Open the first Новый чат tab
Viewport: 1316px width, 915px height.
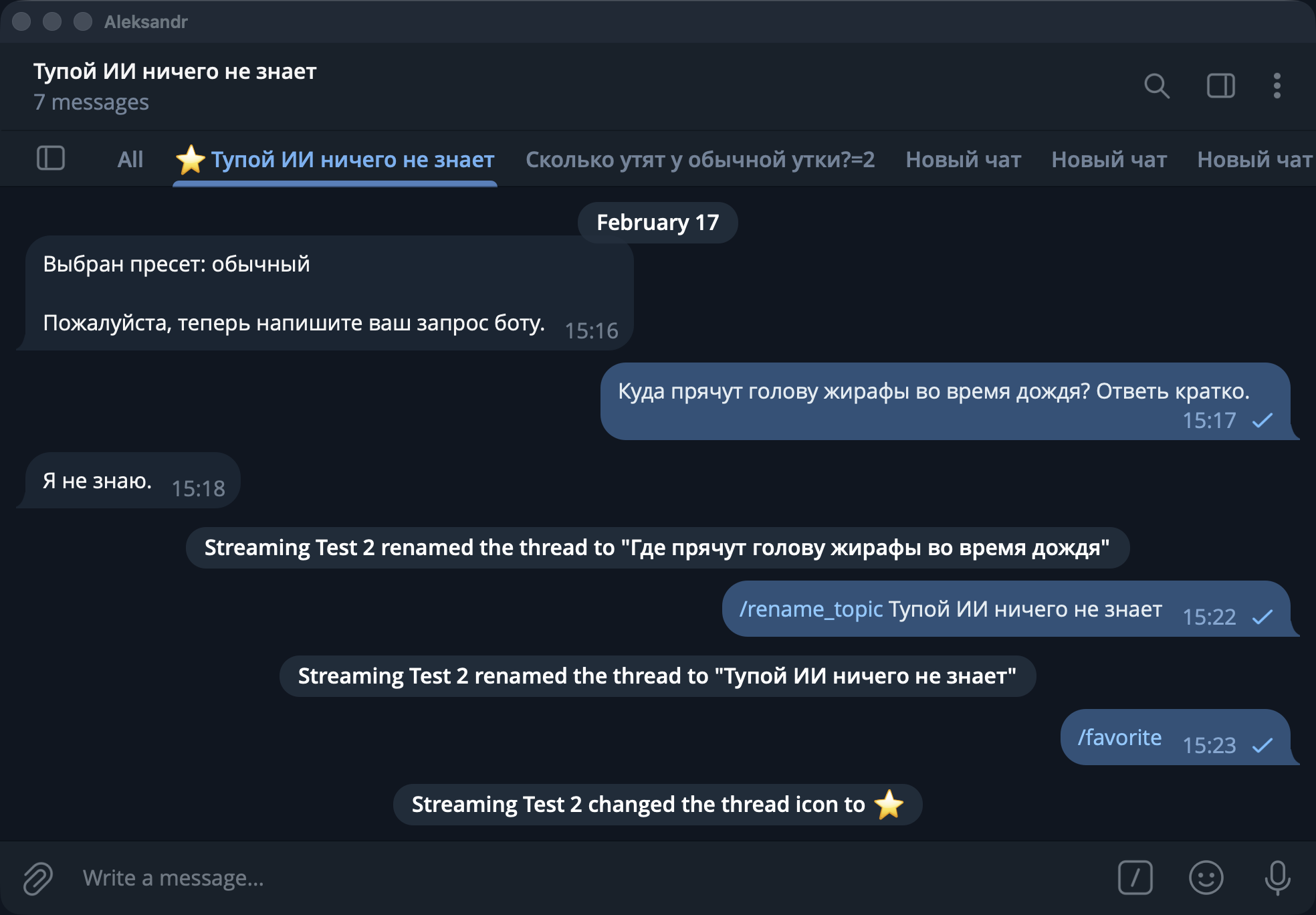[x=963, y=159]
